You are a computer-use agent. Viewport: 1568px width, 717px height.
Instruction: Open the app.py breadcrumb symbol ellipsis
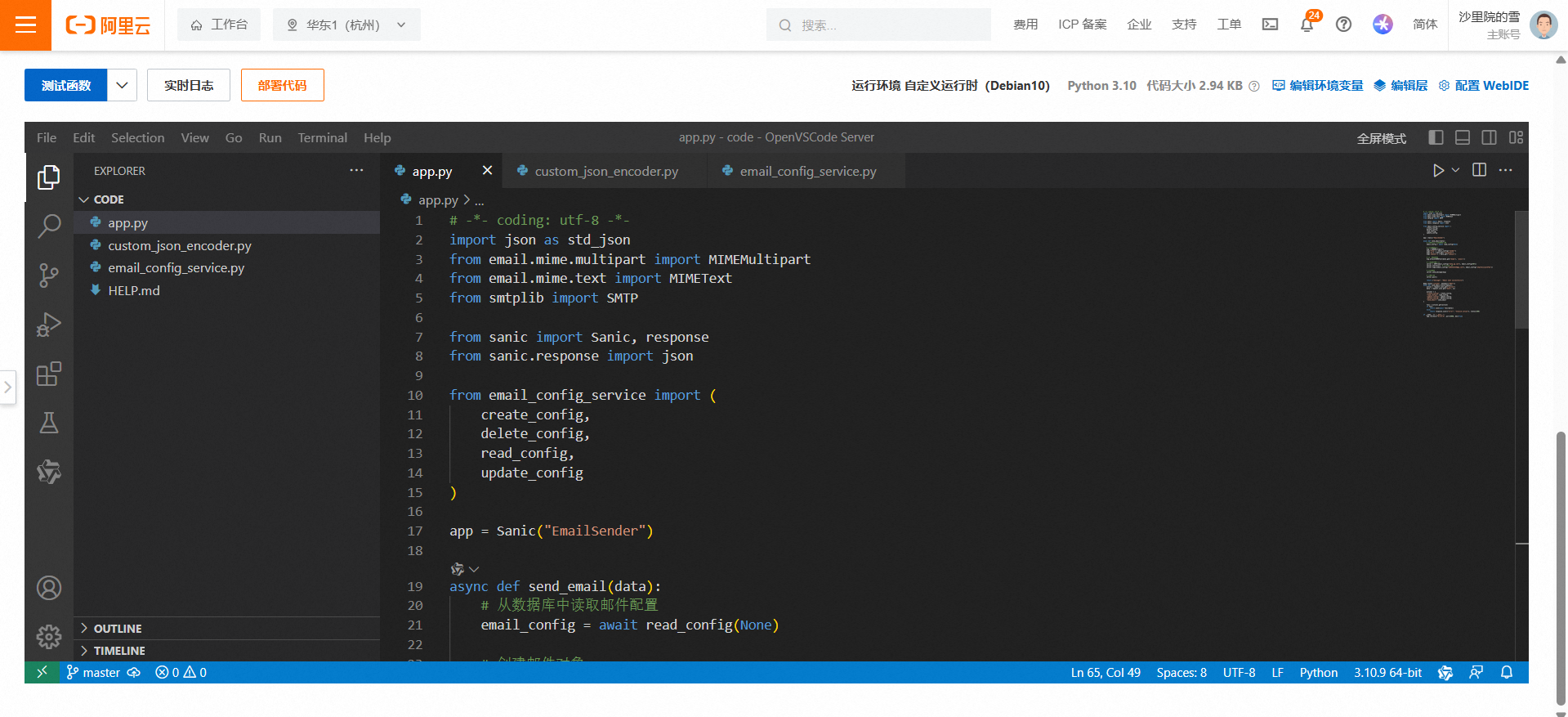pyautogui.click(x=480, y=200)
